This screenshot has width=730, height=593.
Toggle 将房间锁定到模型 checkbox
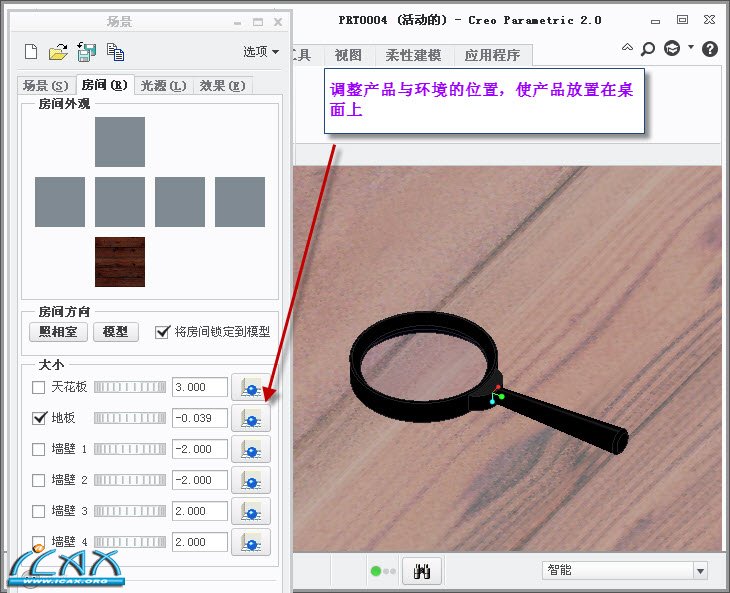(162, 332)
